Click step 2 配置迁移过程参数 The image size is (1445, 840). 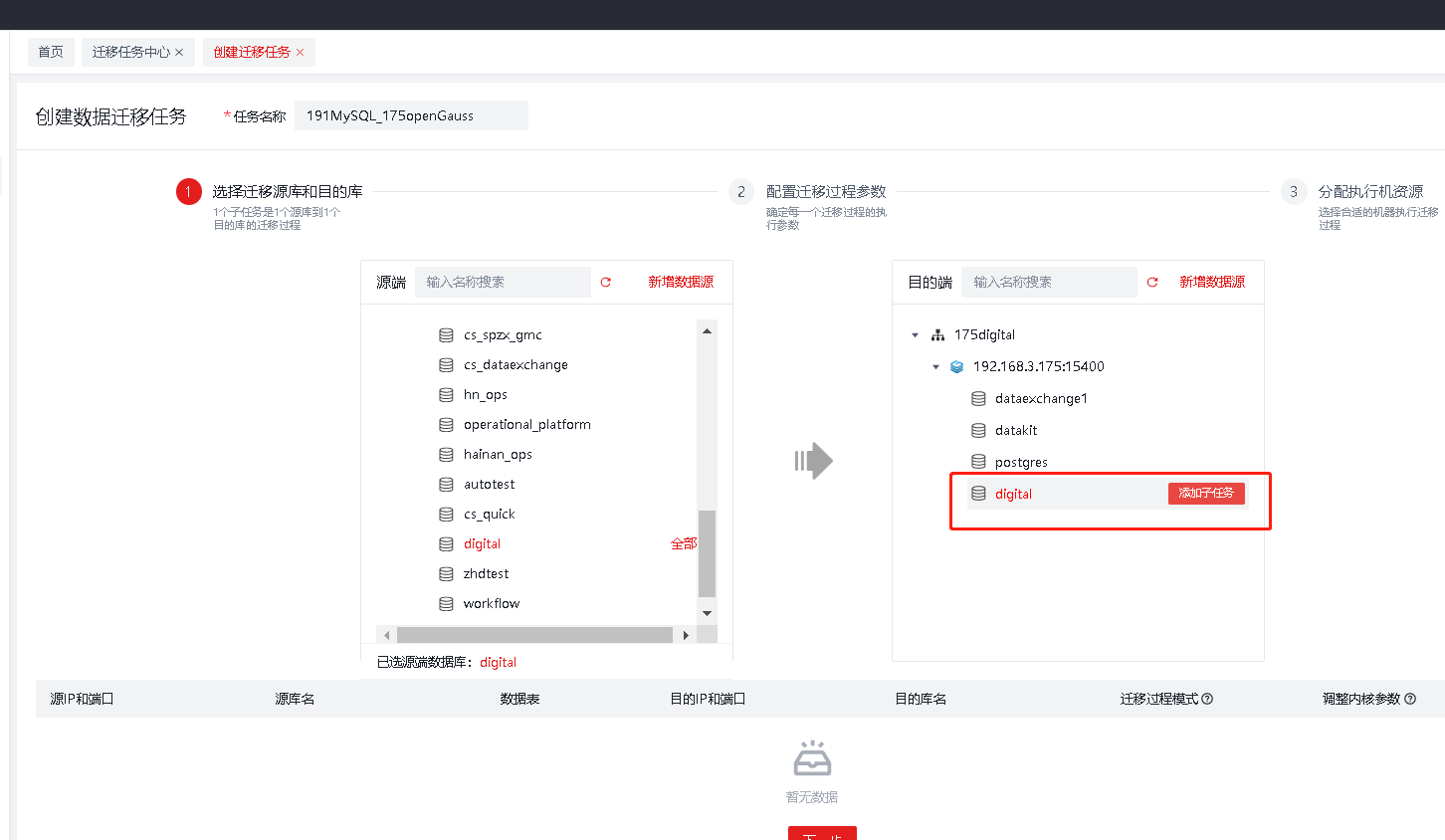(x=826, y=192)
